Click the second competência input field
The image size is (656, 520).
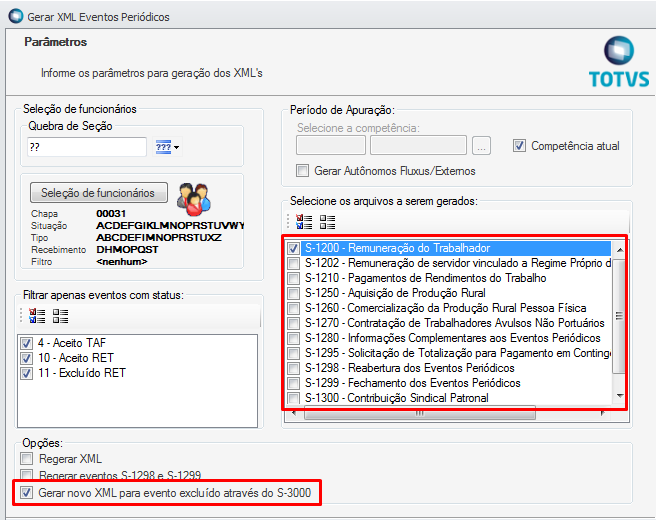point(418,146)
